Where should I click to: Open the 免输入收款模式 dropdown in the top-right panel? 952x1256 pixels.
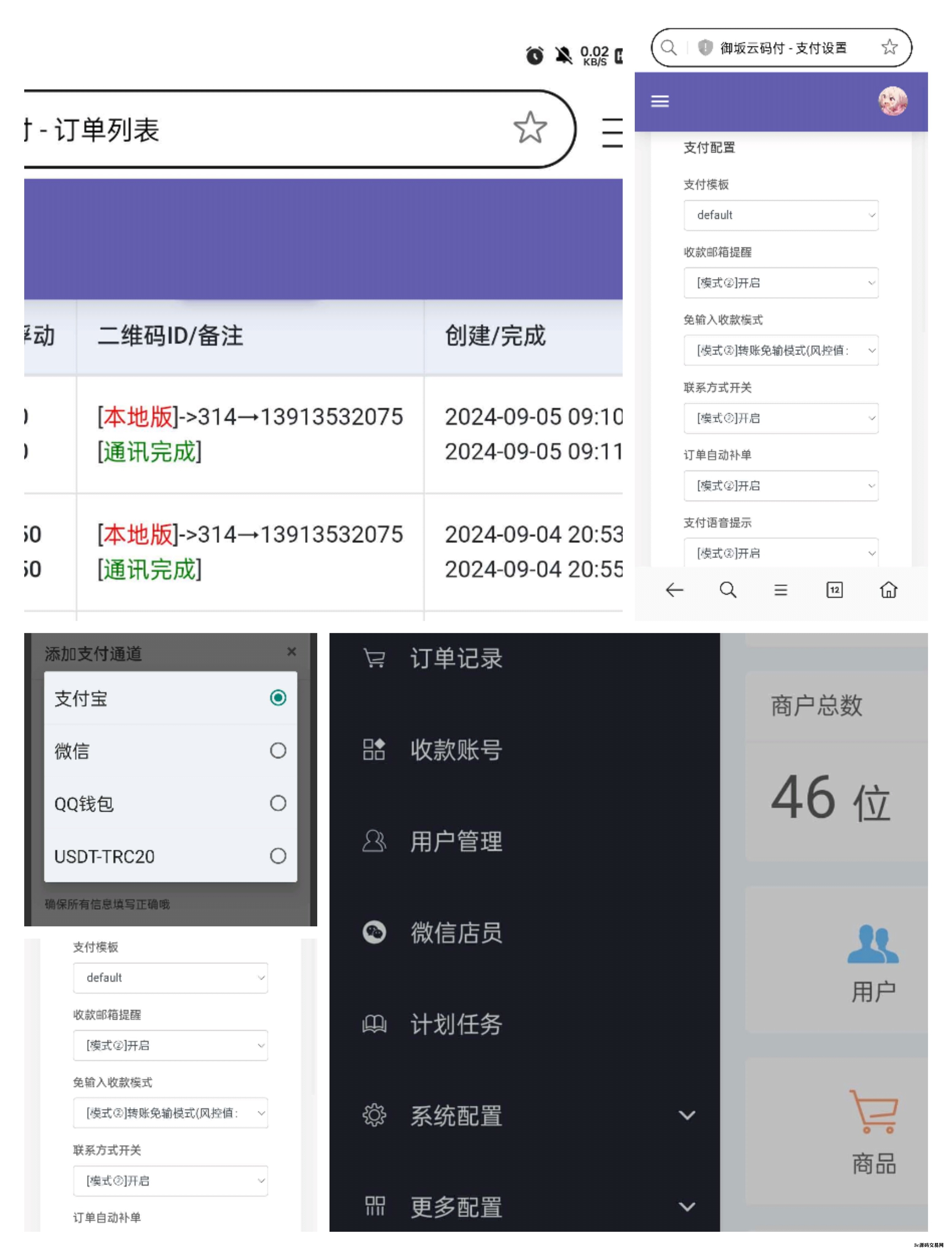[x=781, y=350]
